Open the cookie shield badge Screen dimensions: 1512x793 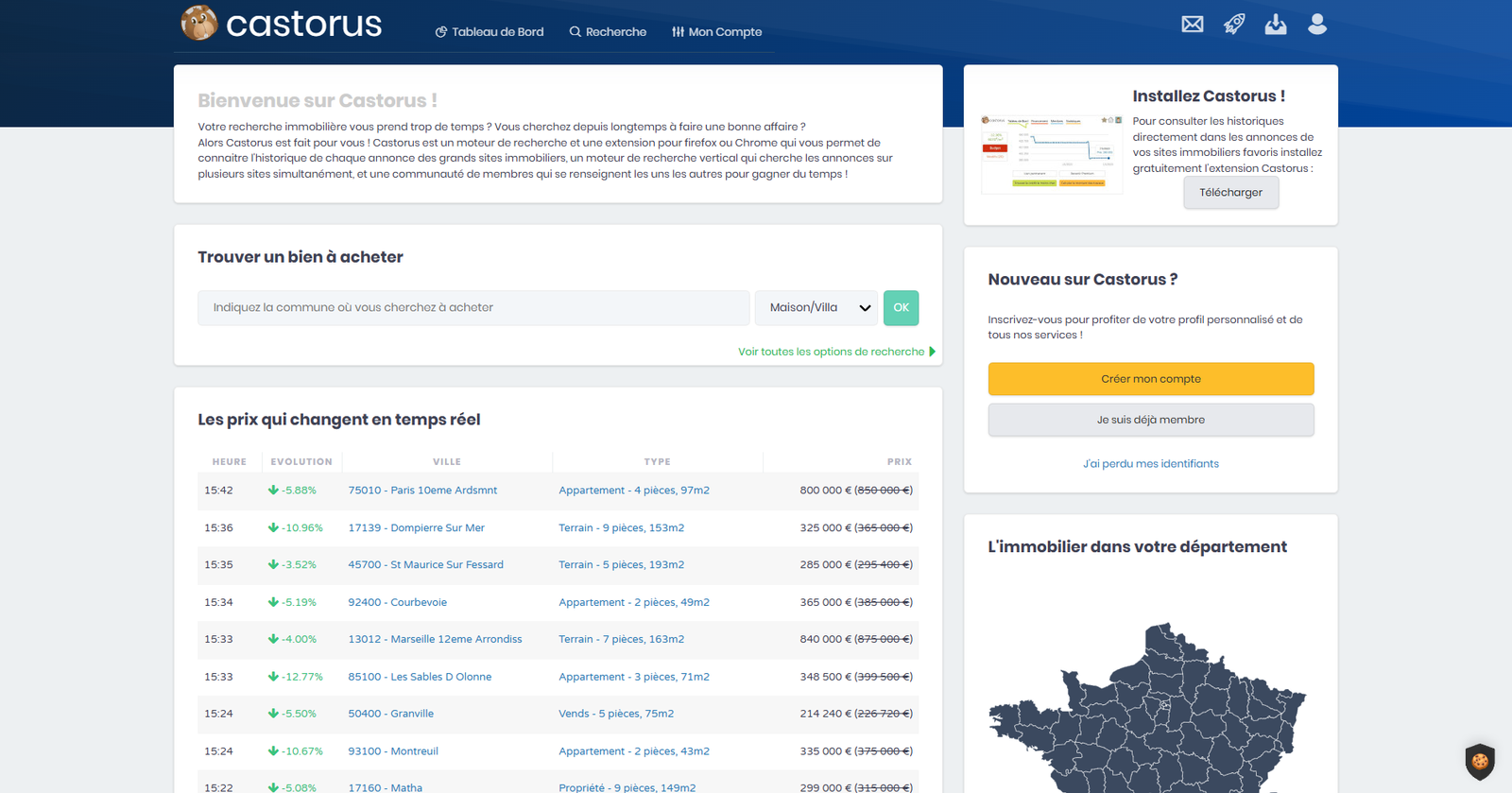(x=1480, y=761)
